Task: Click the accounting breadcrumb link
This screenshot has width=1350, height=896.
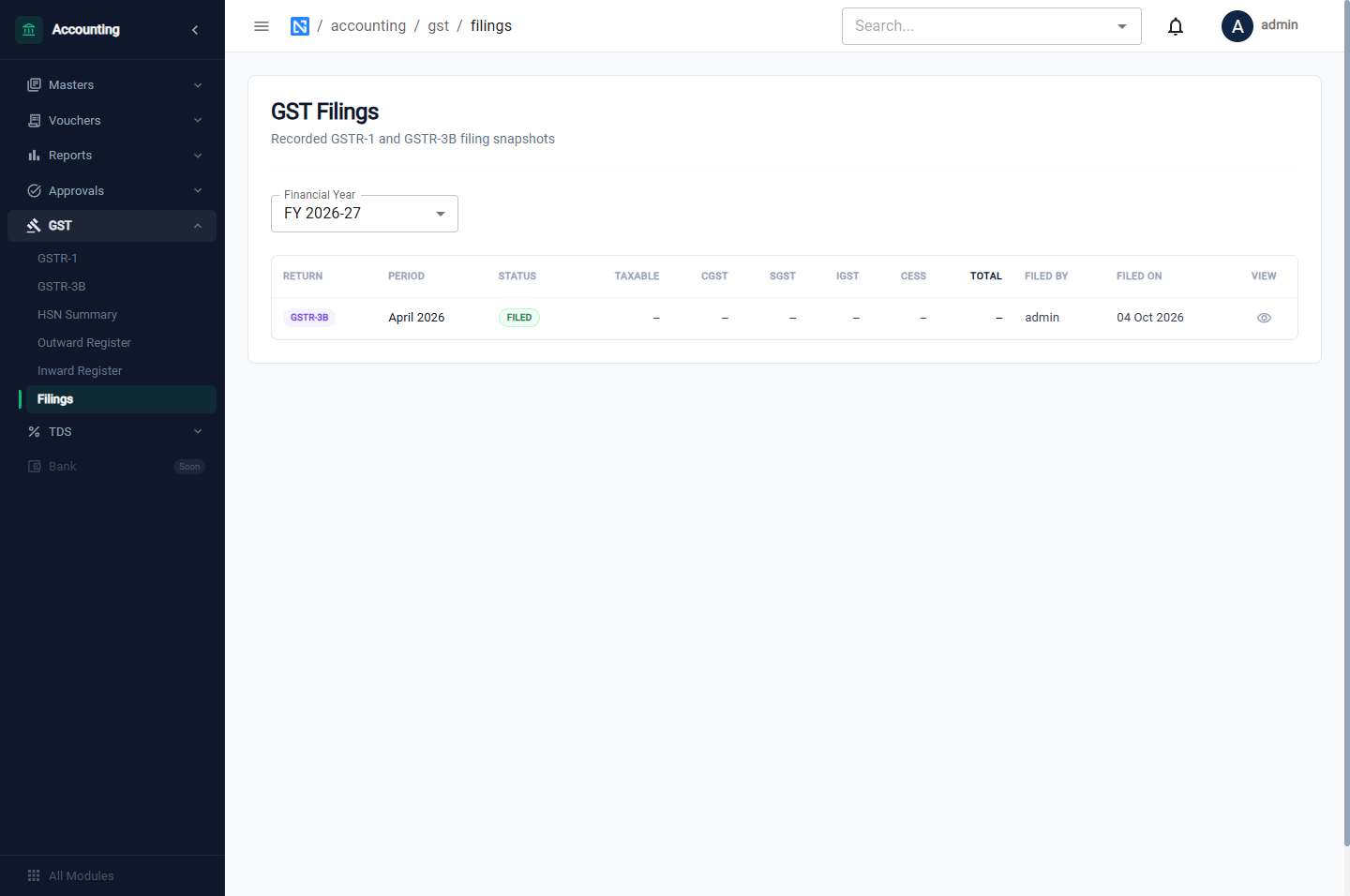Action: coord(368,26)
